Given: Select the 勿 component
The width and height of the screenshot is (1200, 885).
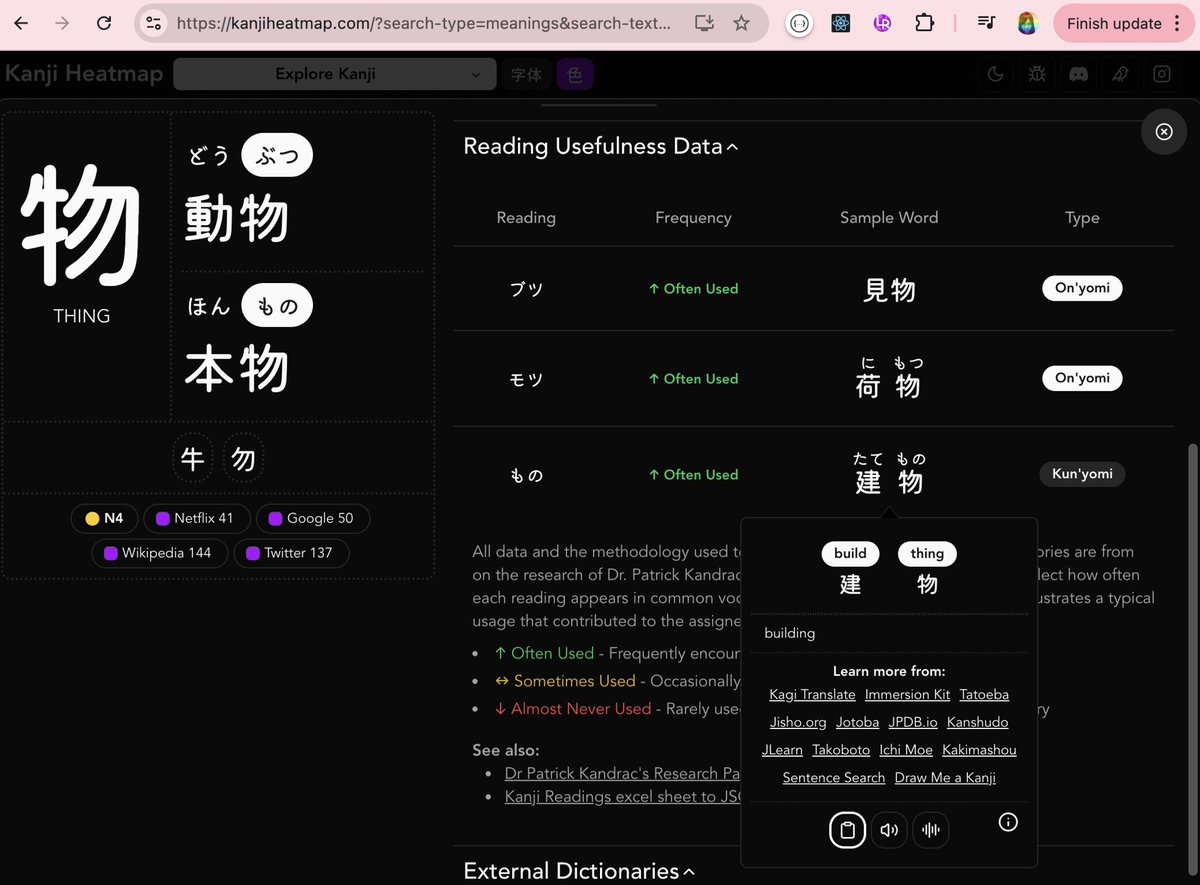Looking at the screenshot, I should (x=243, y=459).
